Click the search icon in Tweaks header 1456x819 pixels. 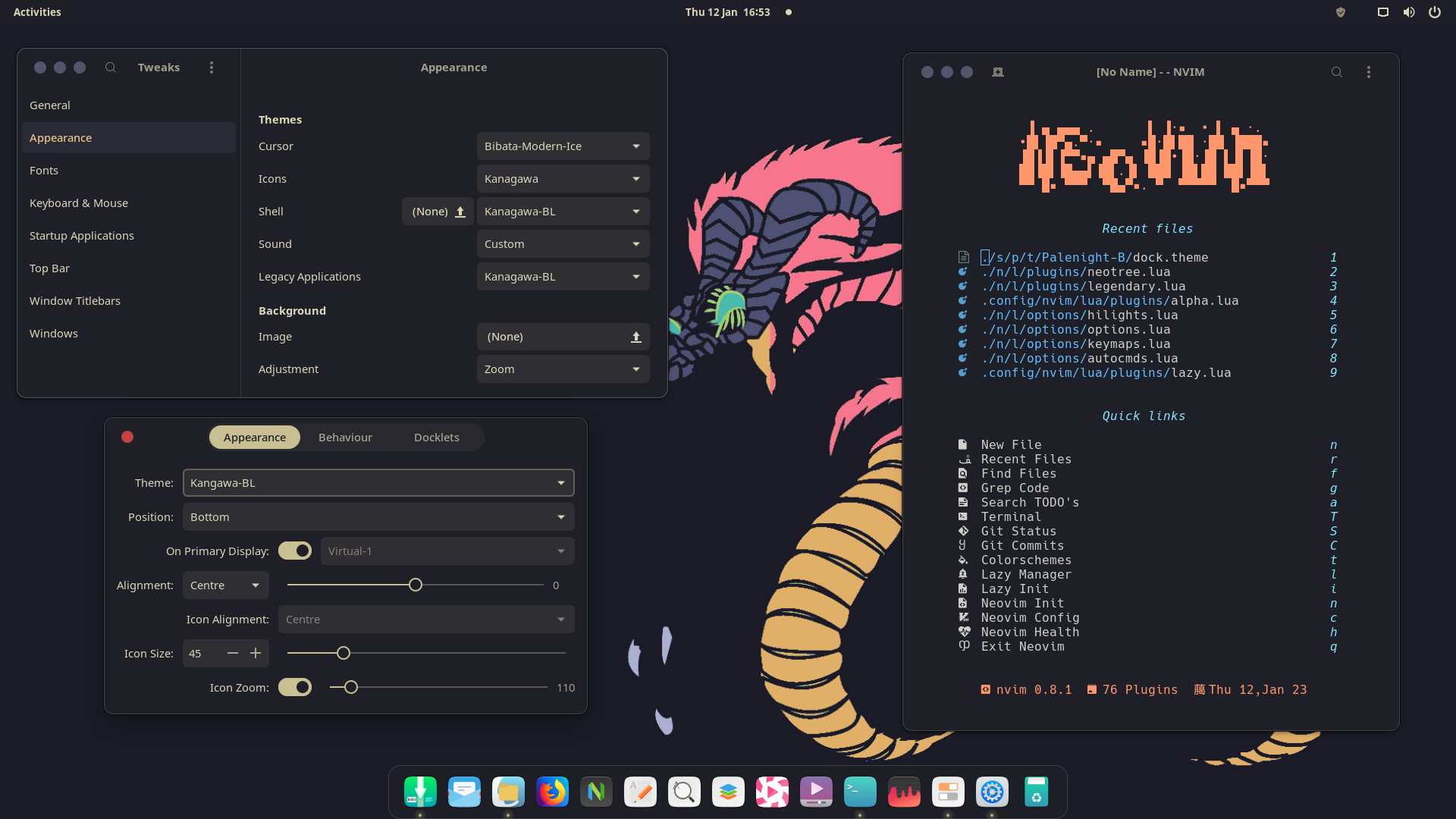[x=111, y=67]
